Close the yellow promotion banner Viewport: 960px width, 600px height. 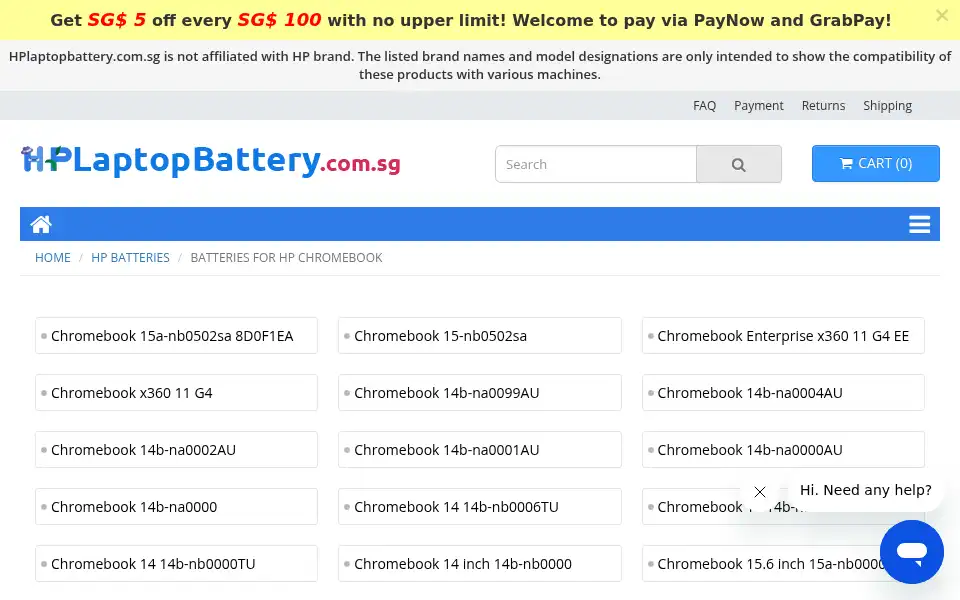(942, 15)
